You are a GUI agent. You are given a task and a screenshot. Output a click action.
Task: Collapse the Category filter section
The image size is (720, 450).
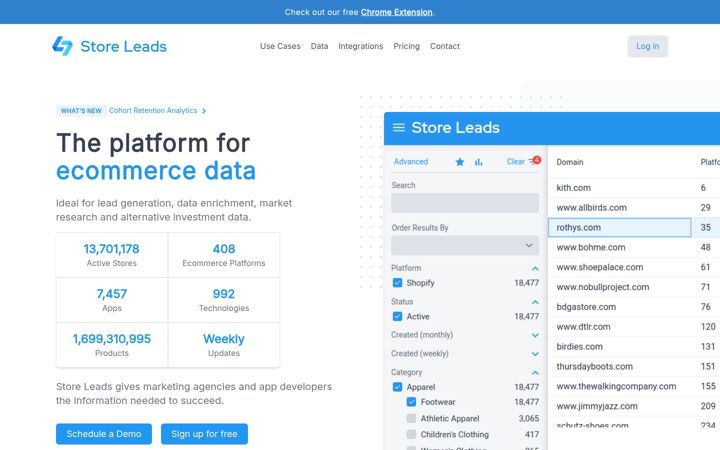(535, 372)
